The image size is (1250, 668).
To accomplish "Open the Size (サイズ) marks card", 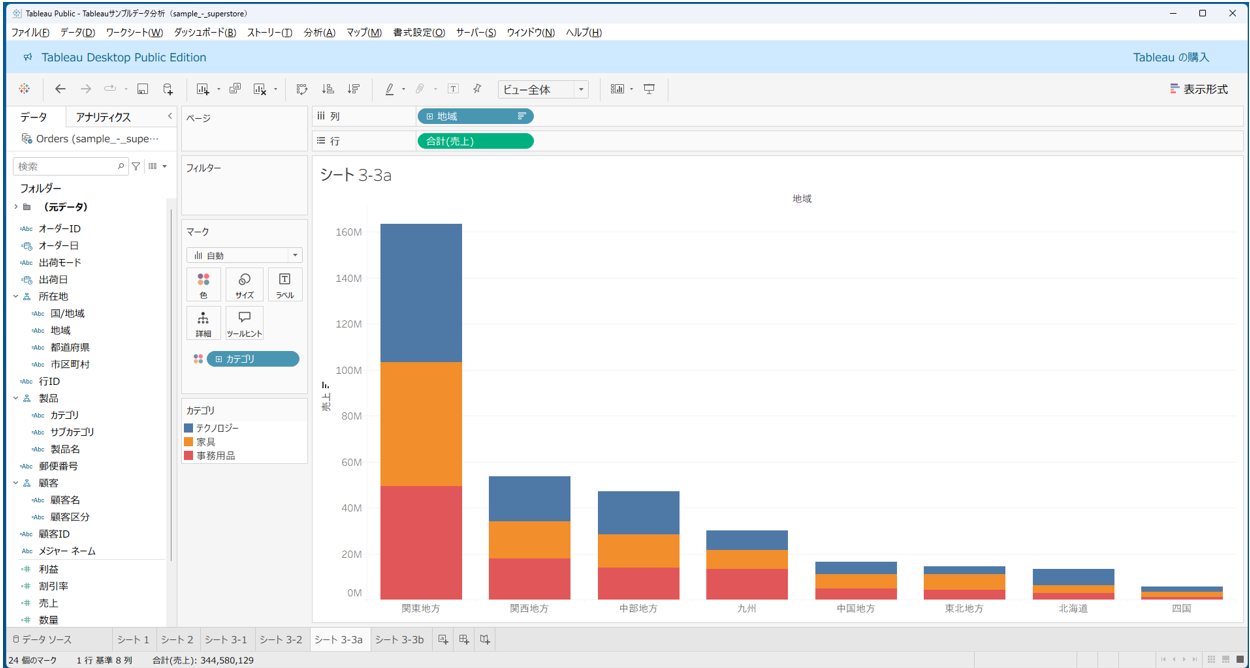I will (x=244, y=285).
